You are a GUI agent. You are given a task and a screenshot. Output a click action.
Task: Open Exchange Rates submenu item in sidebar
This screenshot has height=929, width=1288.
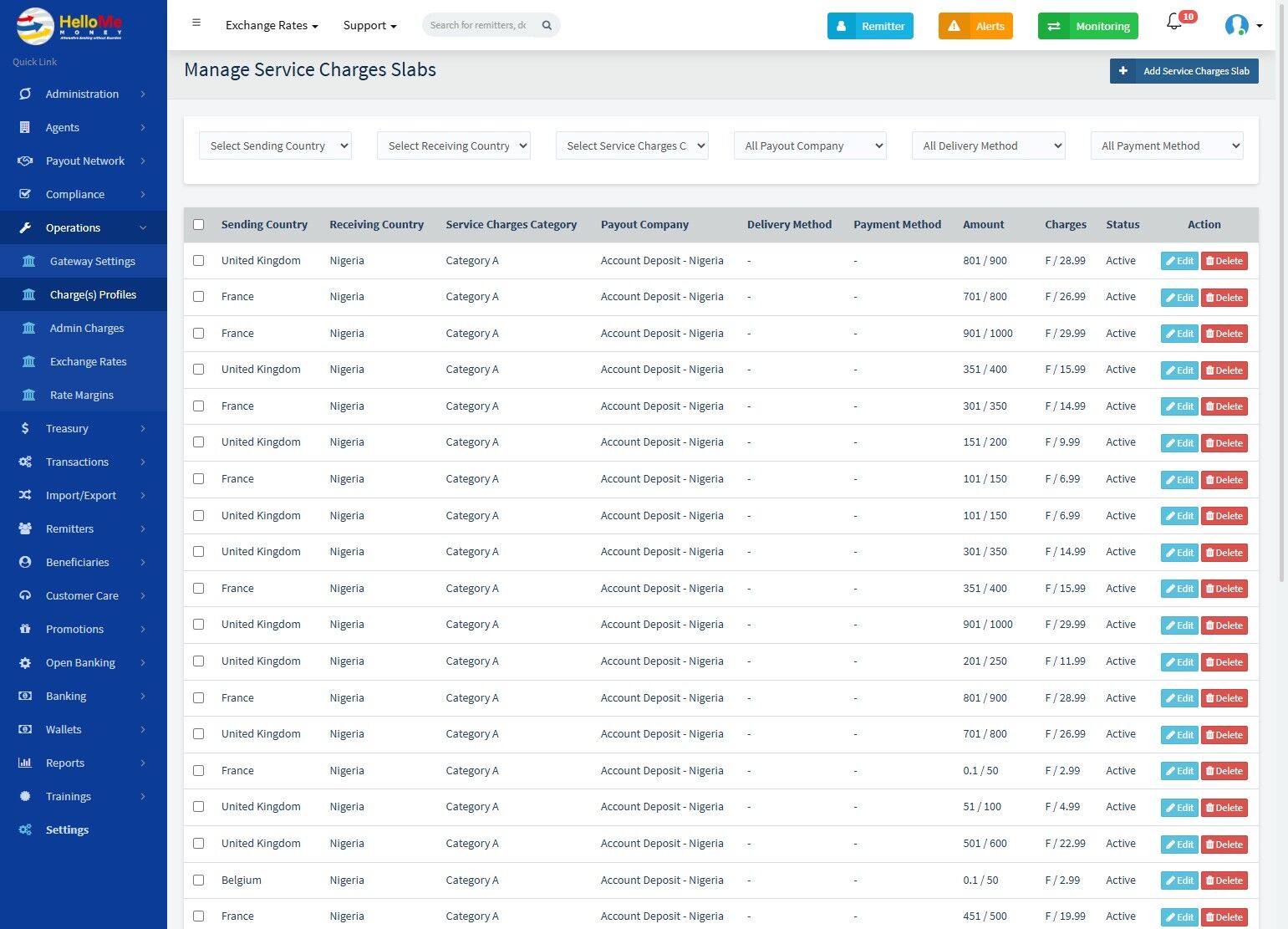[x=84, y=361]
